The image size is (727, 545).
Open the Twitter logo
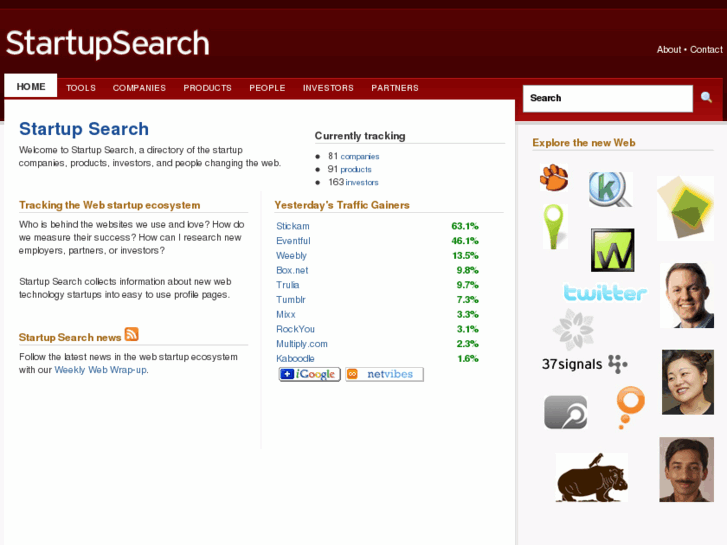point(605,293)
